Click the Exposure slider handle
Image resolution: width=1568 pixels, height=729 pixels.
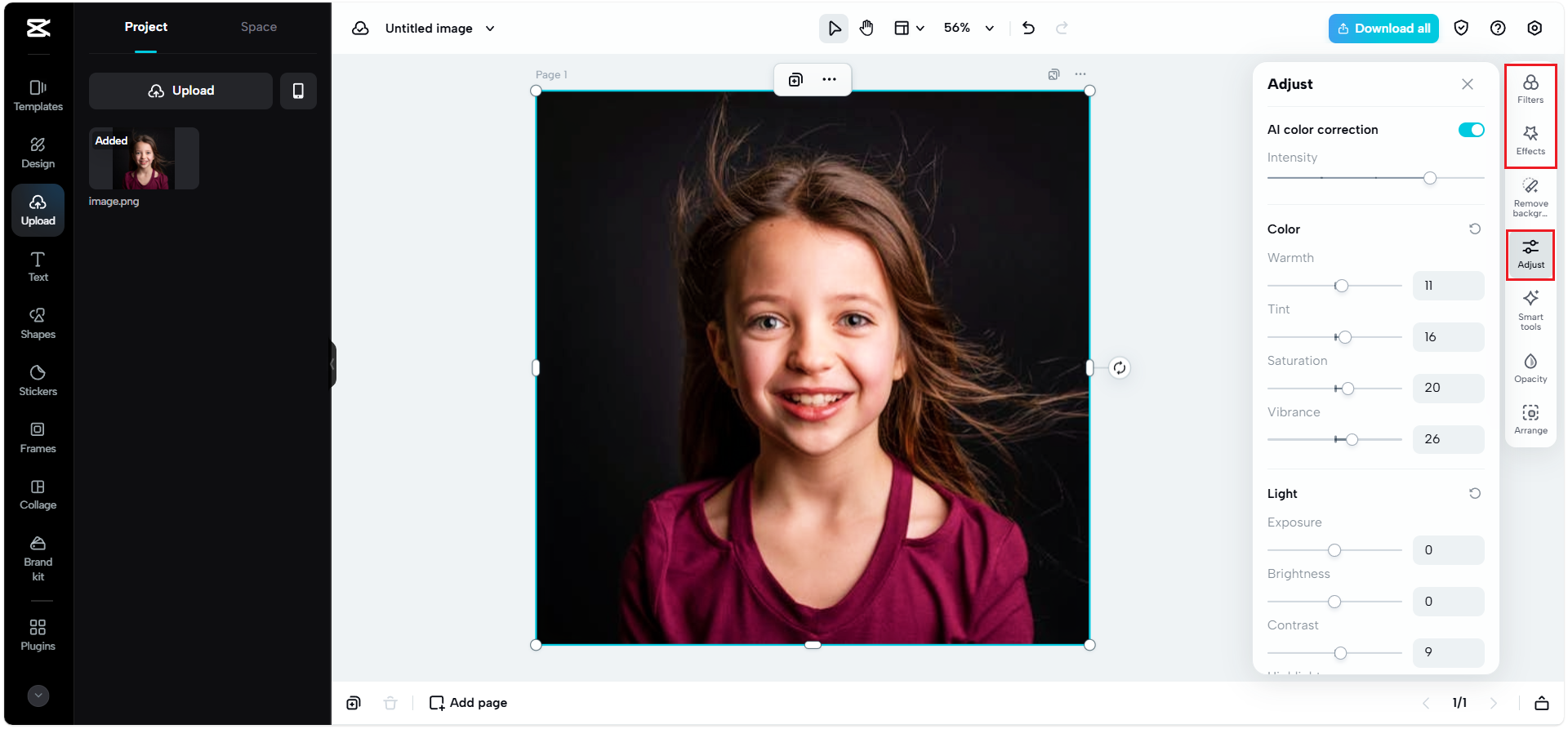point(1334,550)
